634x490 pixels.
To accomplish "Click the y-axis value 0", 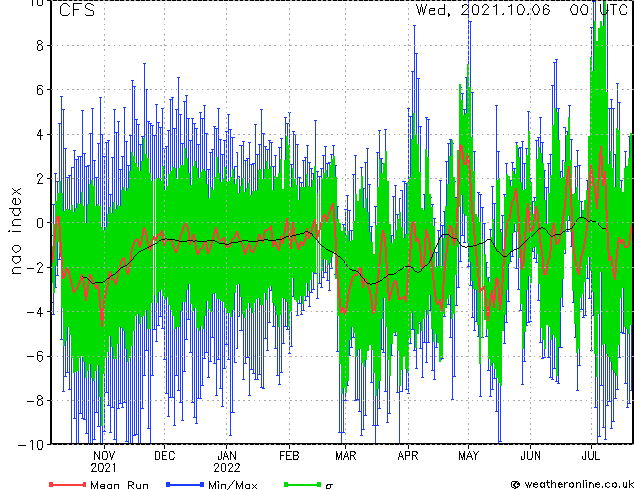I will [40, 223].
